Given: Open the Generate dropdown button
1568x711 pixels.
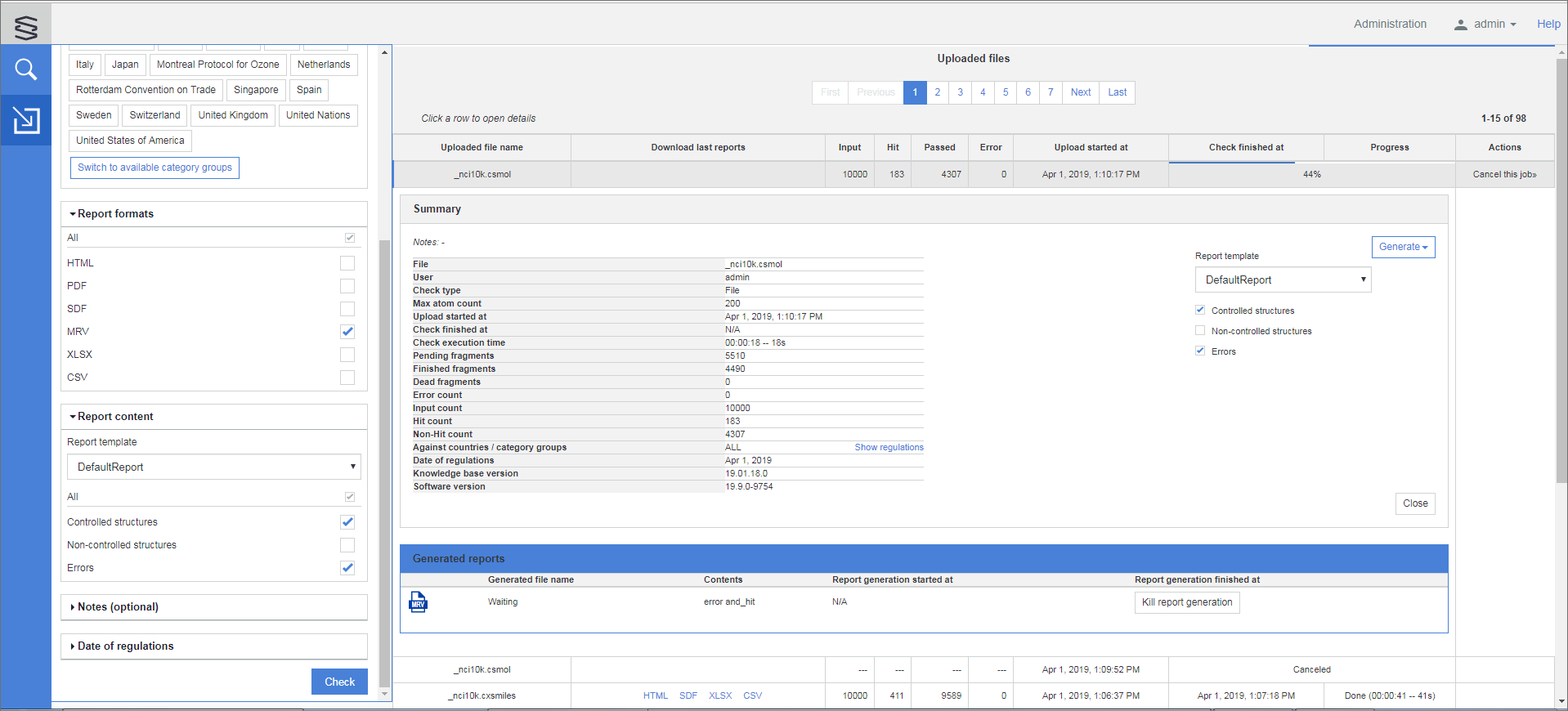Looking at the screenshot, I should pyautogui.click(x=1403, y=247).
